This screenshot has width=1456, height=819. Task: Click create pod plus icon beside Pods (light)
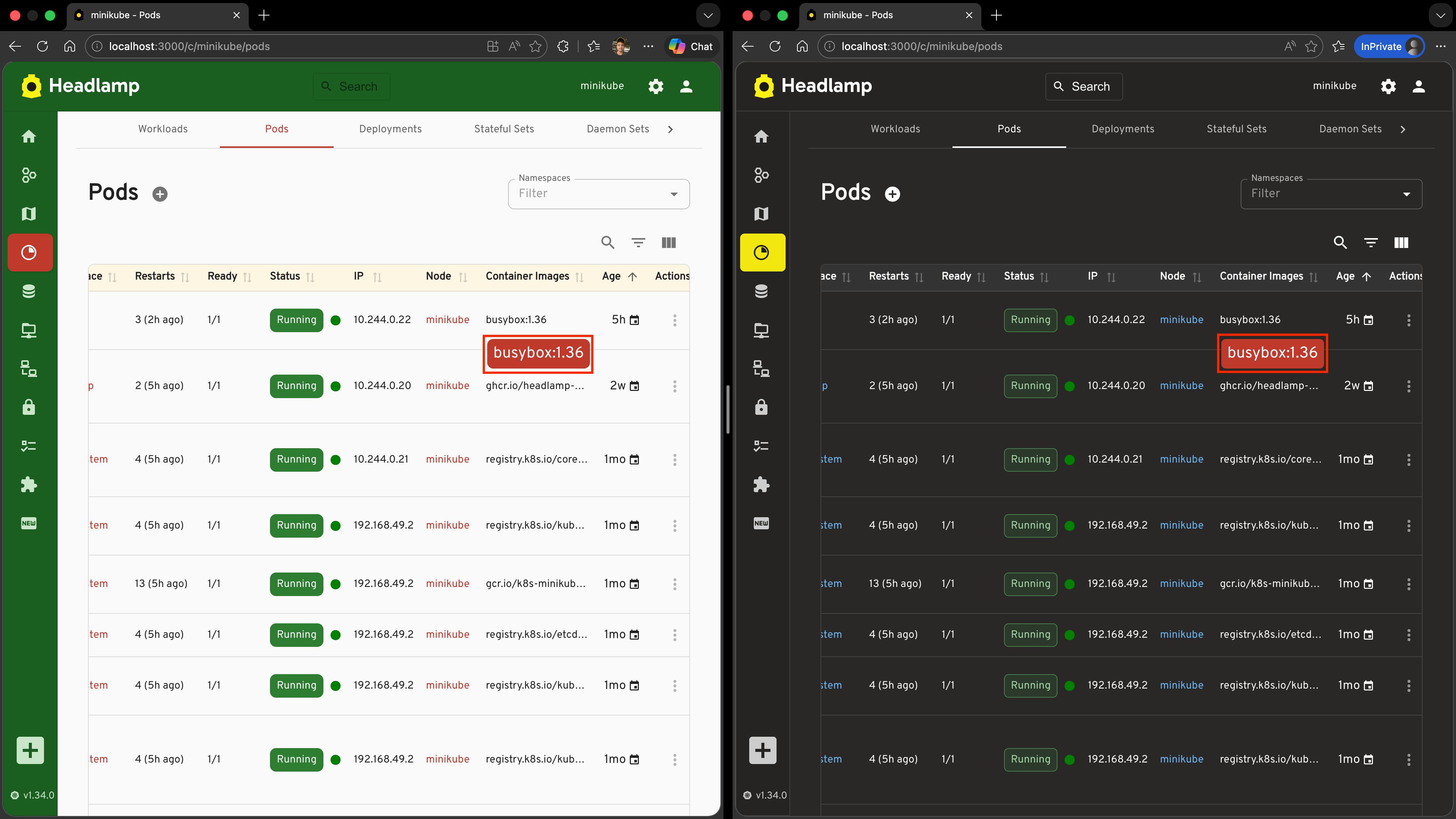tap(160, 194)
